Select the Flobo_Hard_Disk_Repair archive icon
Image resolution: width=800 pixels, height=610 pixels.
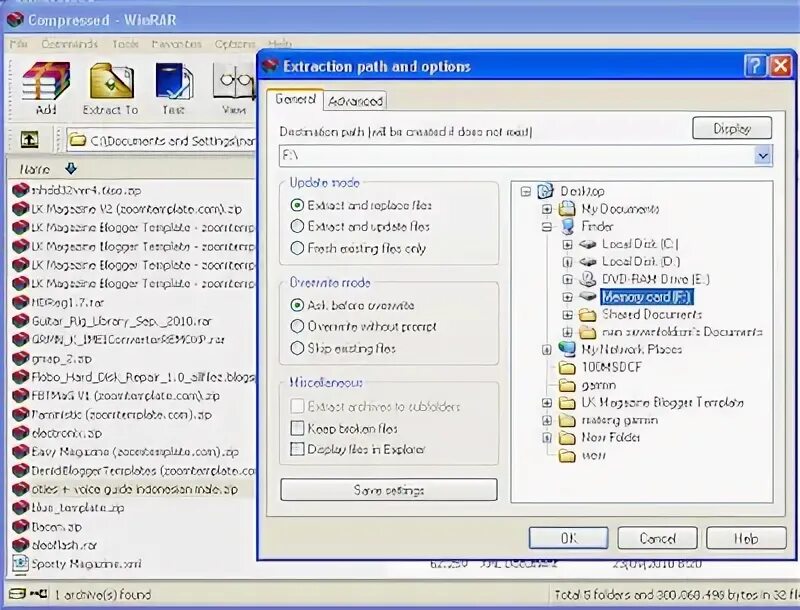coord(20,377)
